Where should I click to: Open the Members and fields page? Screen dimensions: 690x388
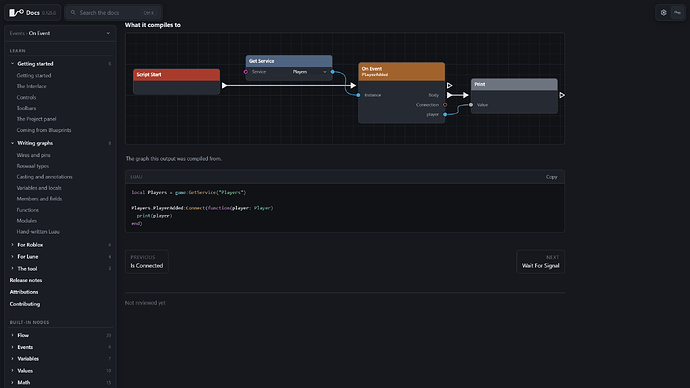(39, 199)
